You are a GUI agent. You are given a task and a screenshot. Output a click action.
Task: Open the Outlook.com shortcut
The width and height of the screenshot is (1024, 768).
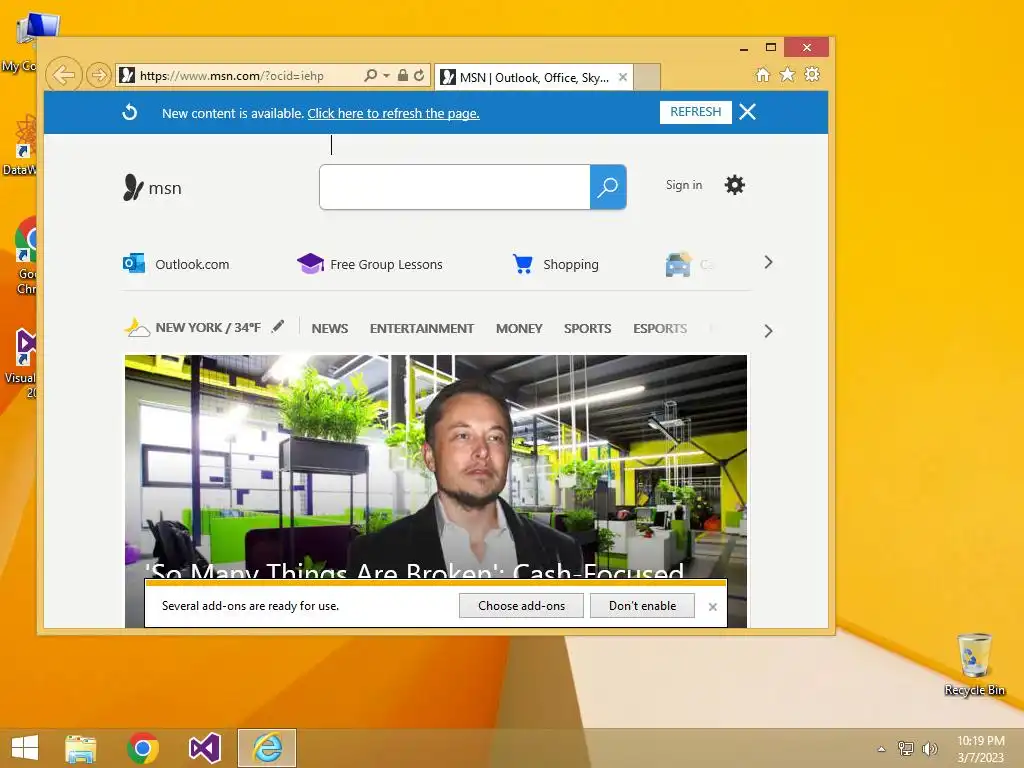[x=176, y=264]
